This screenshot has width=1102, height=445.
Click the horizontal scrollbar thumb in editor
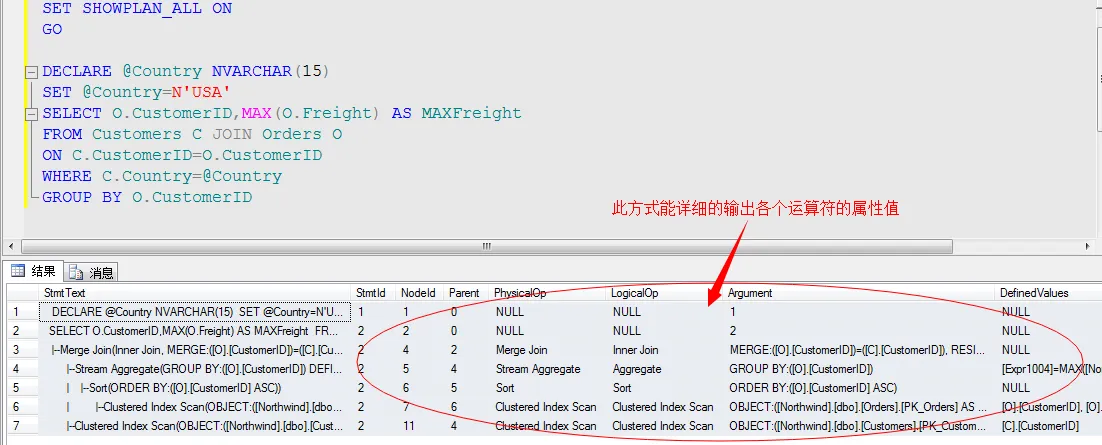(x=487, y=246)
